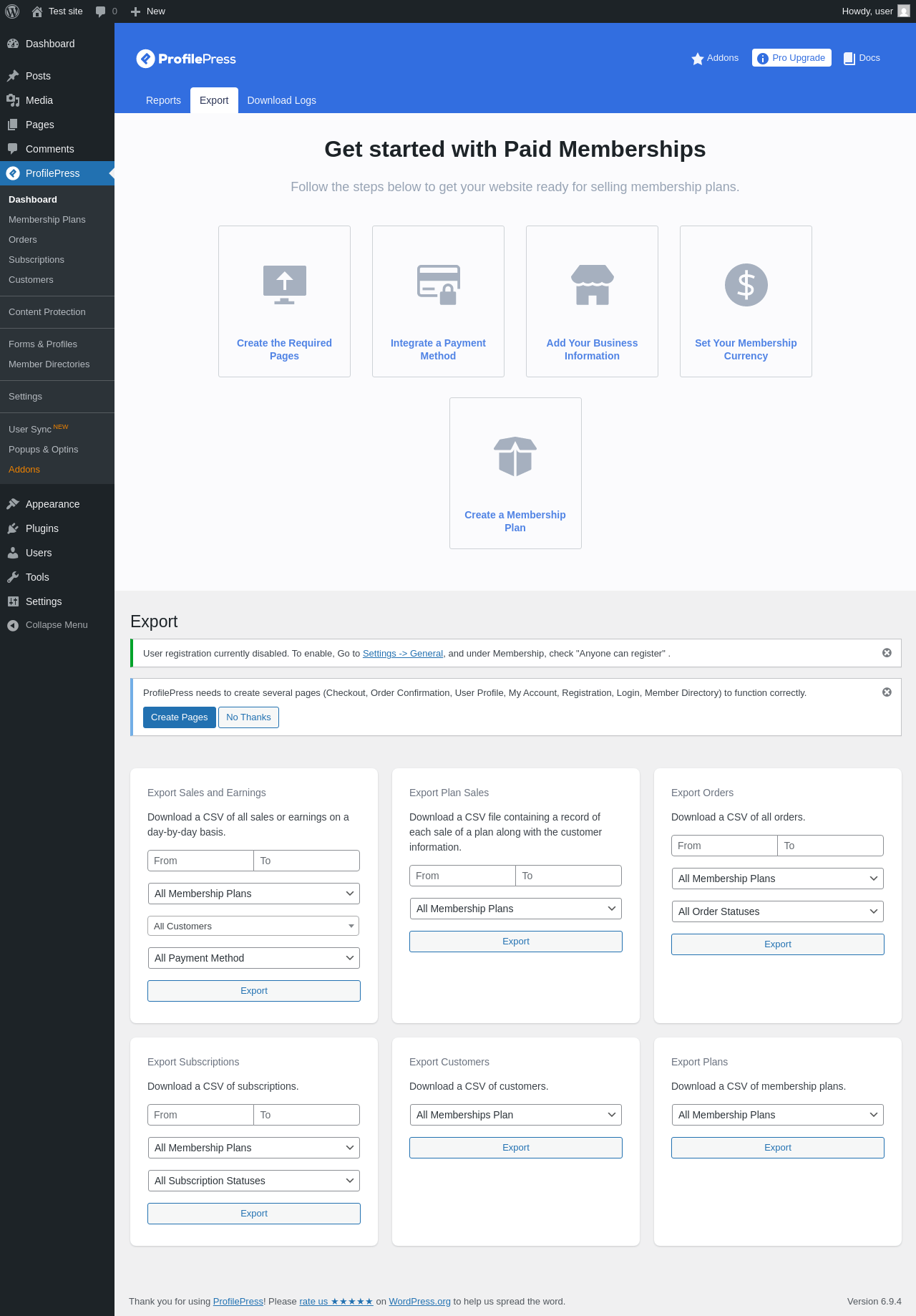Click the dollar sign currency icon
The height and width of the screenshot is (1316, 916).
pos(746,285)
